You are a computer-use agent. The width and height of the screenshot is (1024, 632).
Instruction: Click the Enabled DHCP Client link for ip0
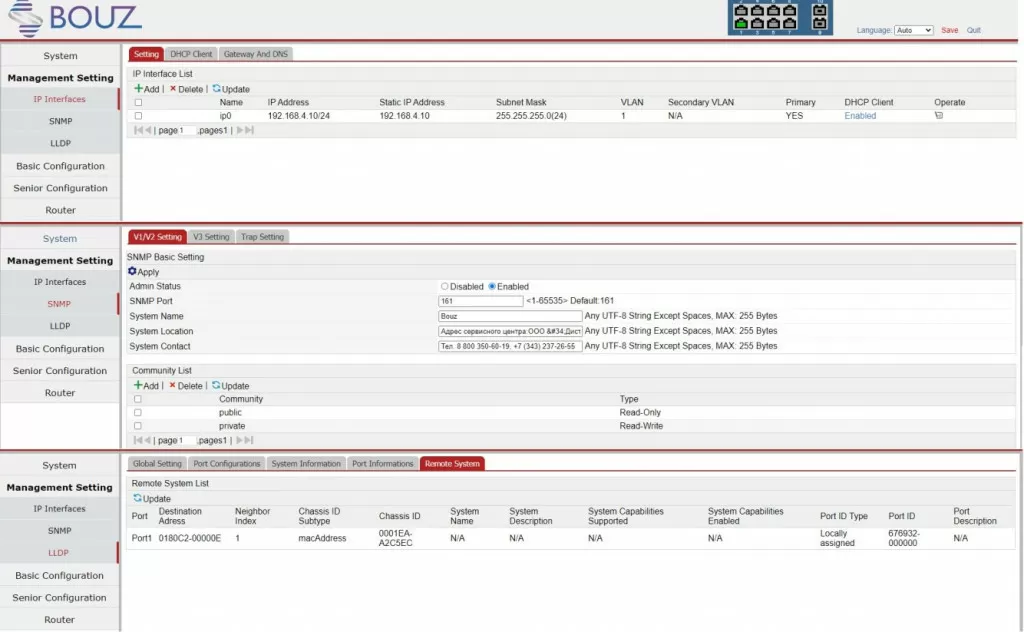pyautogui.click(x=860, y=116)
